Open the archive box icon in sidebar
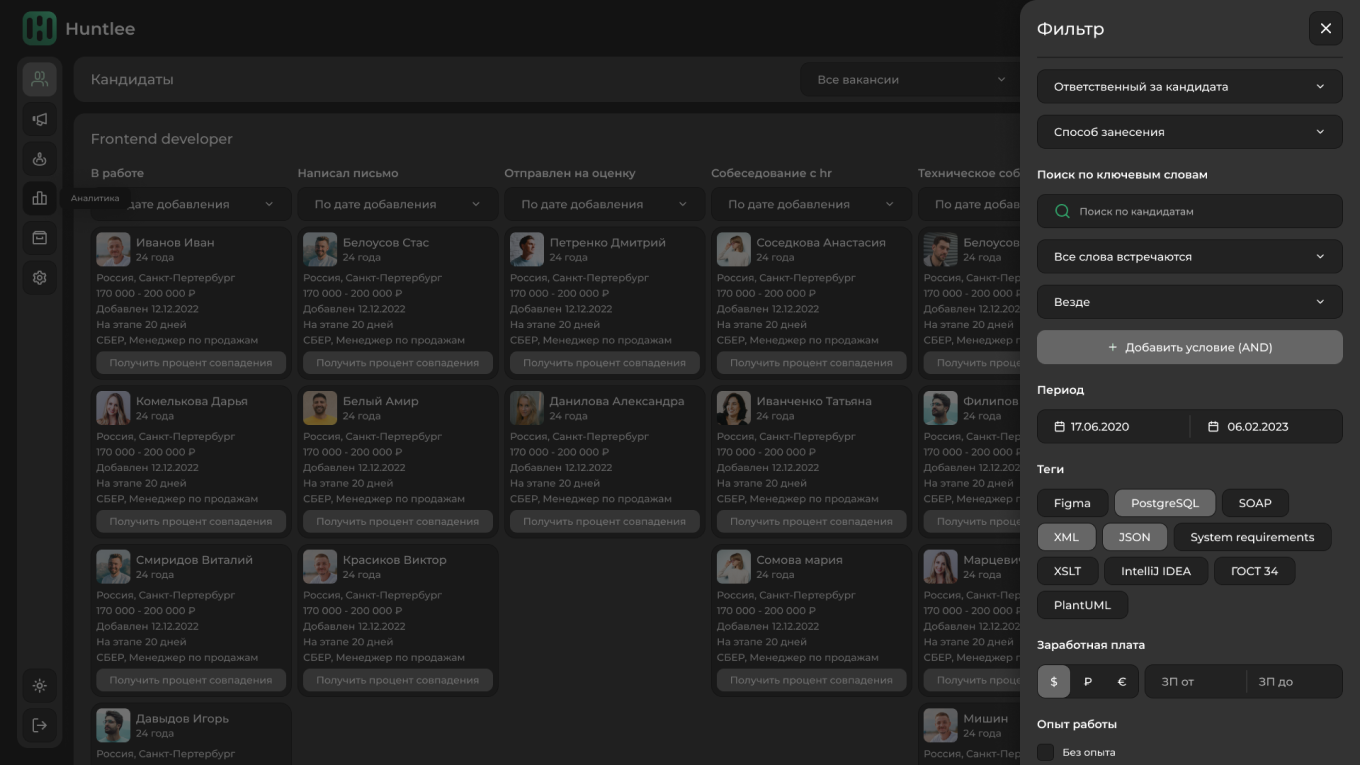Viewport: 1360px width, 765px height. (40, 238)
